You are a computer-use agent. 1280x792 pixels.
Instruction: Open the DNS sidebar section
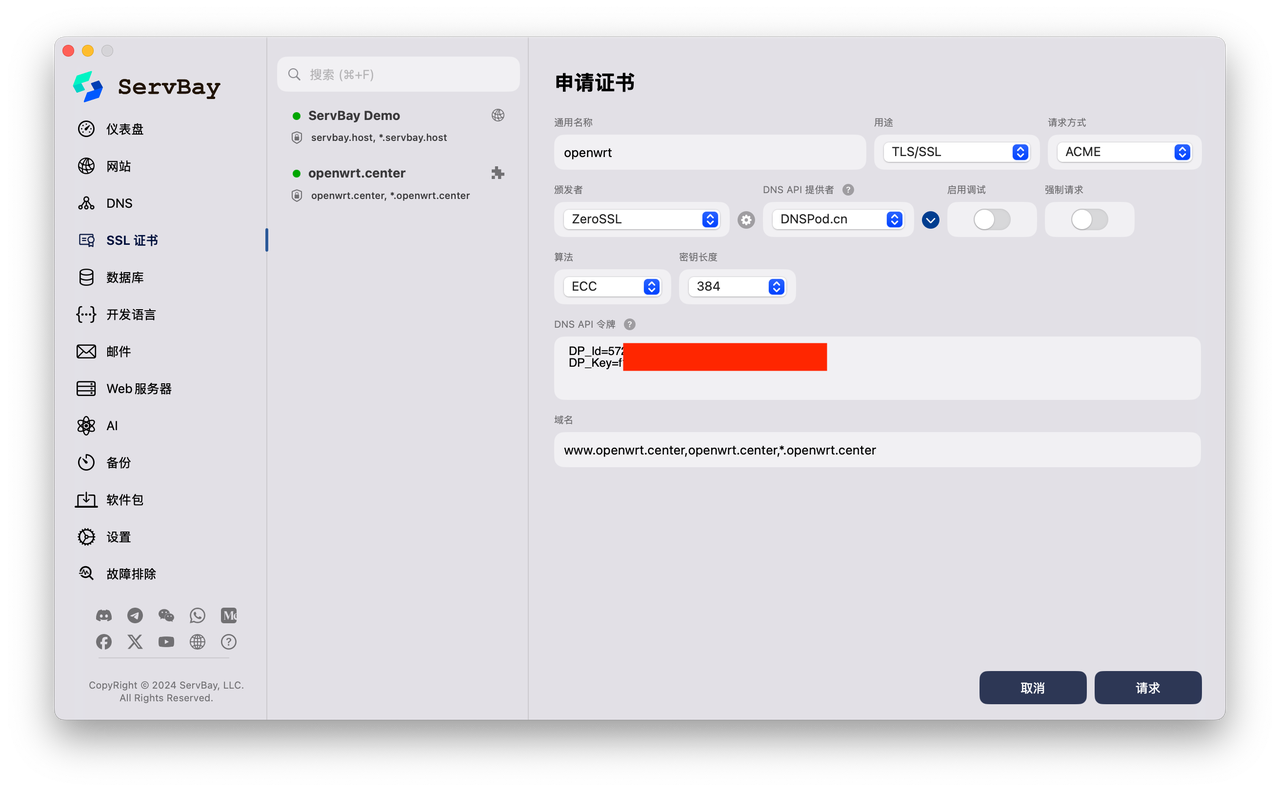119,203
